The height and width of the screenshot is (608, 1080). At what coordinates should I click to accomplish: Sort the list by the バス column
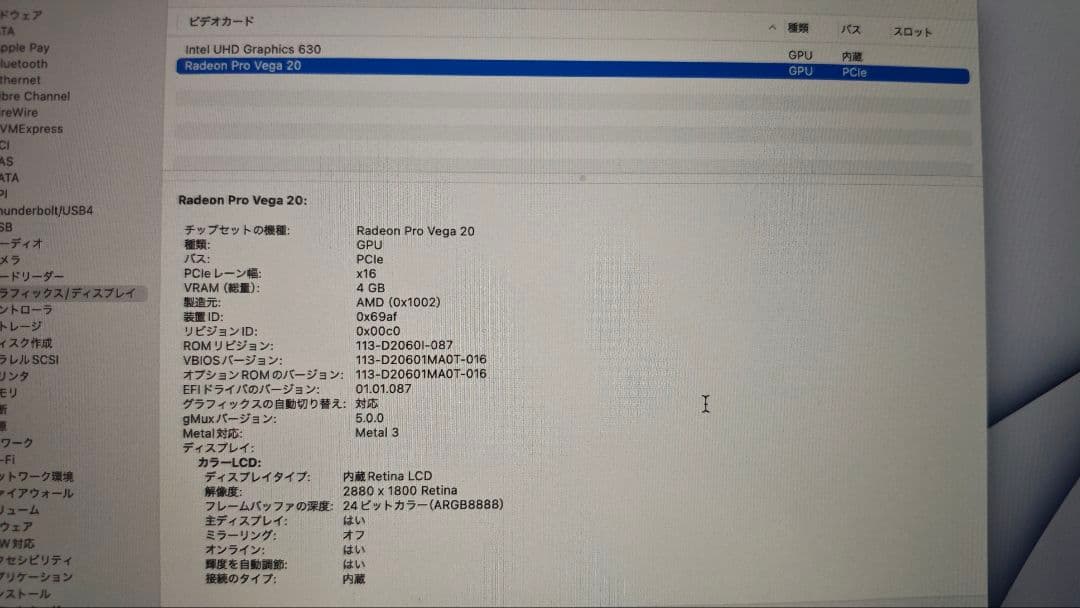pyautogui.click(x=851, y=30)
